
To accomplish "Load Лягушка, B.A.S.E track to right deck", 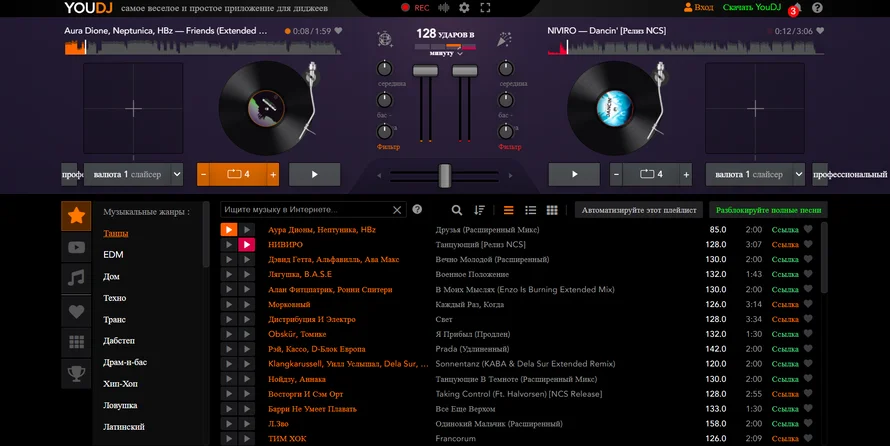I will (246, 274).
